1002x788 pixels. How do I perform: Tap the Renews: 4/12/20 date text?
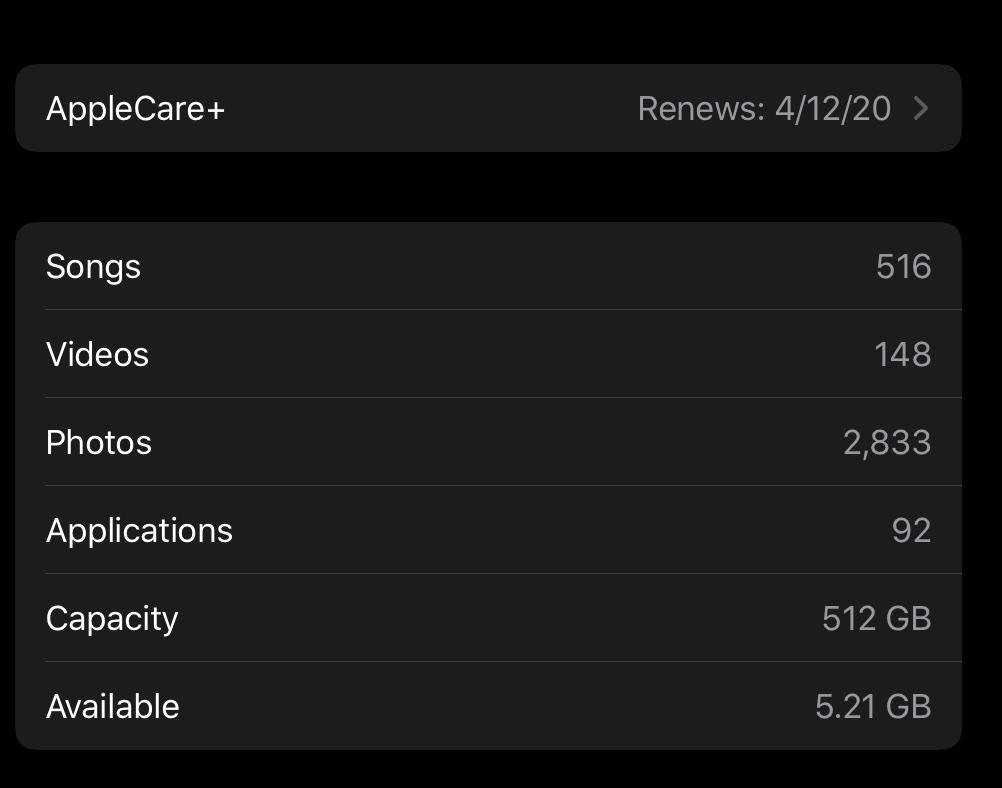(764, 108)
